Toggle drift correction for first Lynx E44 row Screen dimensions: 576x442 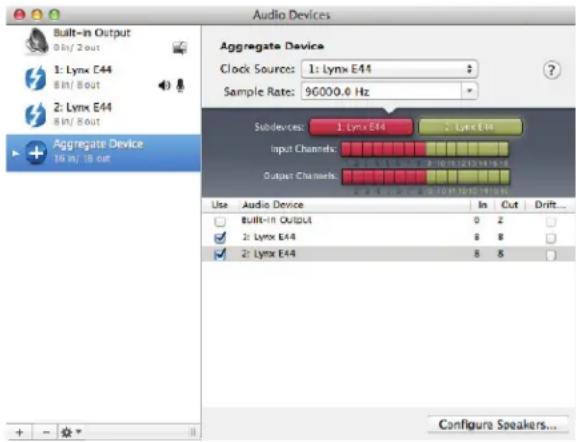coord(551,238)
